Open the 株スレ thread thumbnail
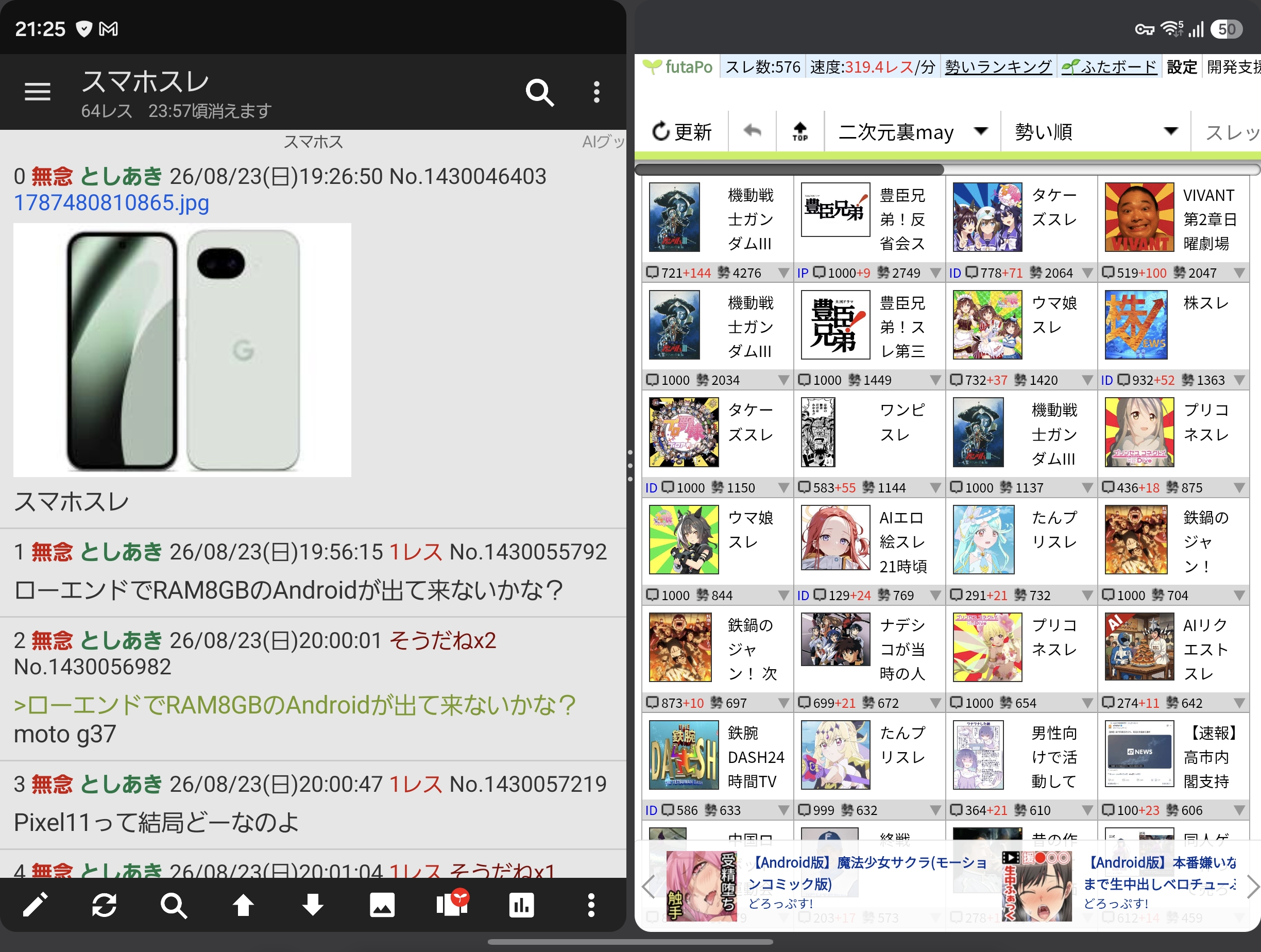 (1136, 325)
